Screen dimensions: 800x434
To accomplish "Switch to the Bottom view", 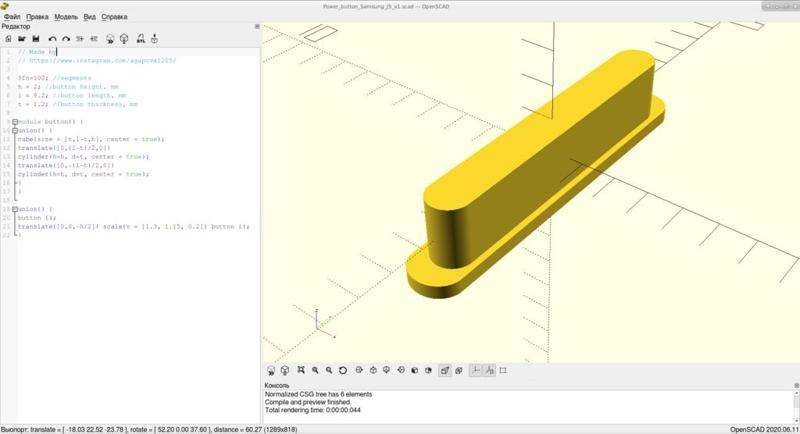I will 387,370.
